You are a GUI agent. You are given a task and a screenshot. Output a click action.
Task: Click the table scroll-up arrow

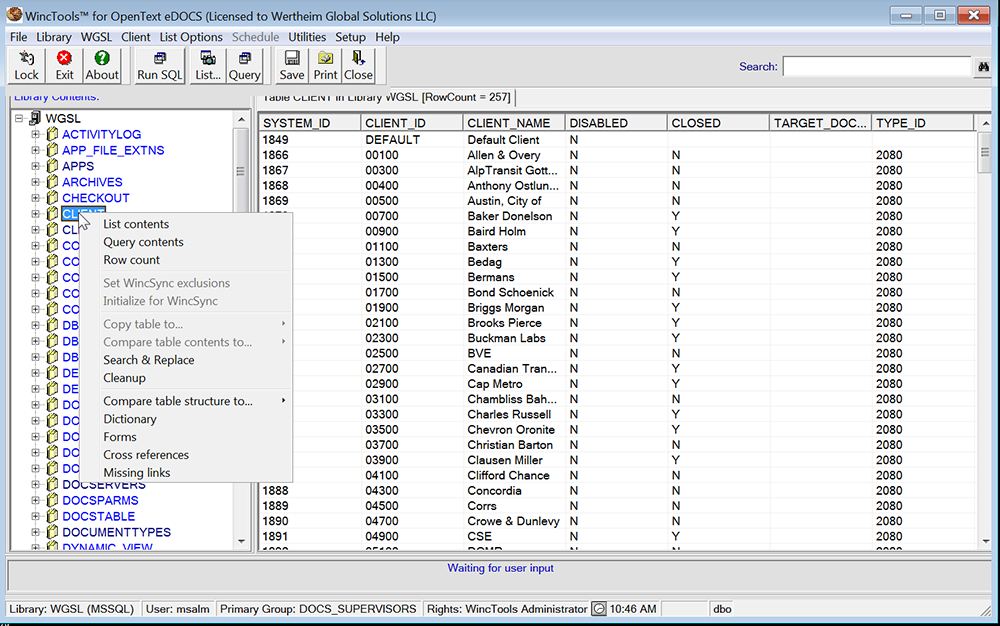pyautogui.click(x=985, y=123)
